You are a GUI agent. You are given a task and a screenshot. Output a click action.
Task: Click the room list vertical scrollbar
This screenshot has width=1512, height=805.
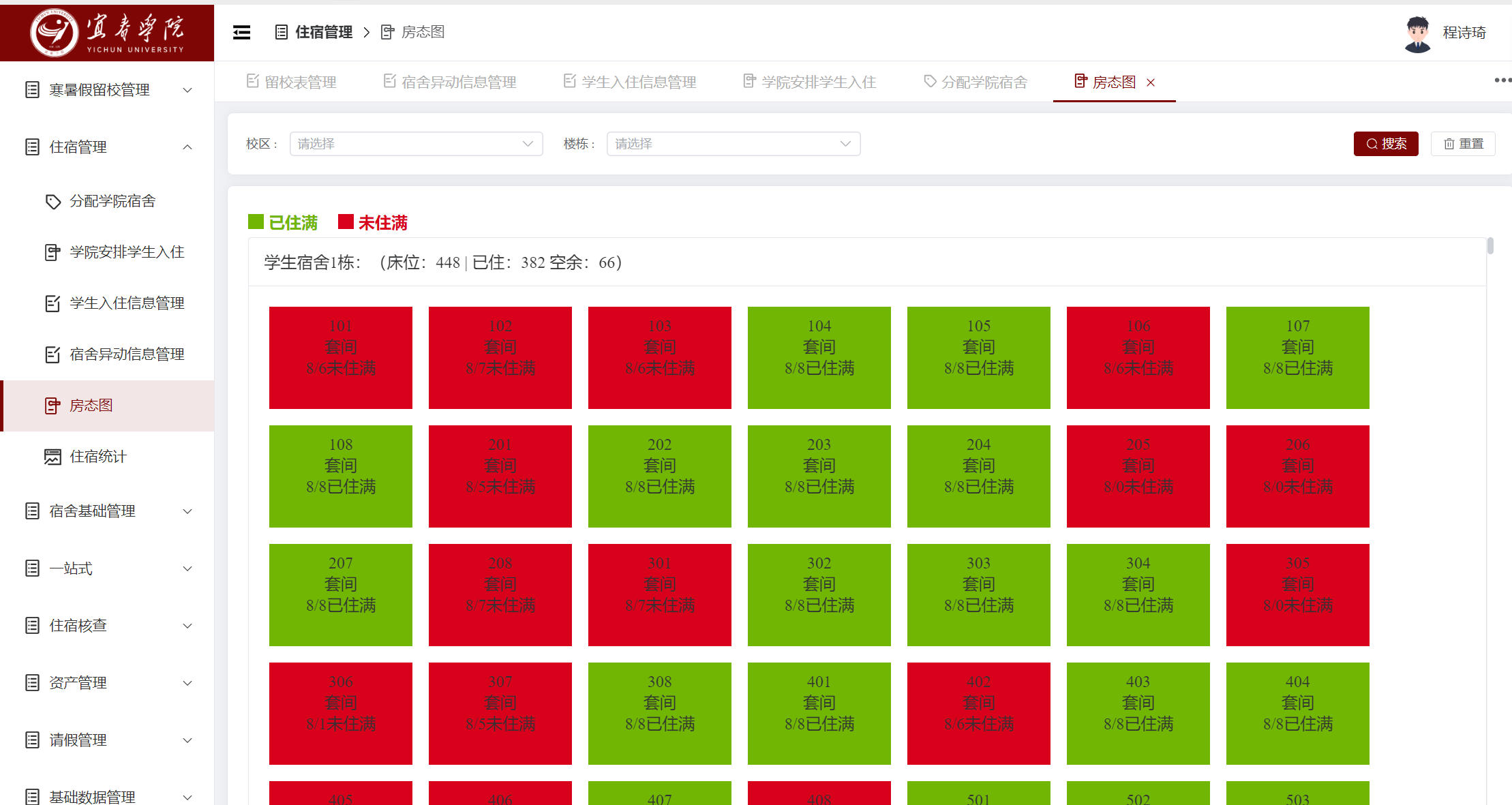1490,246
